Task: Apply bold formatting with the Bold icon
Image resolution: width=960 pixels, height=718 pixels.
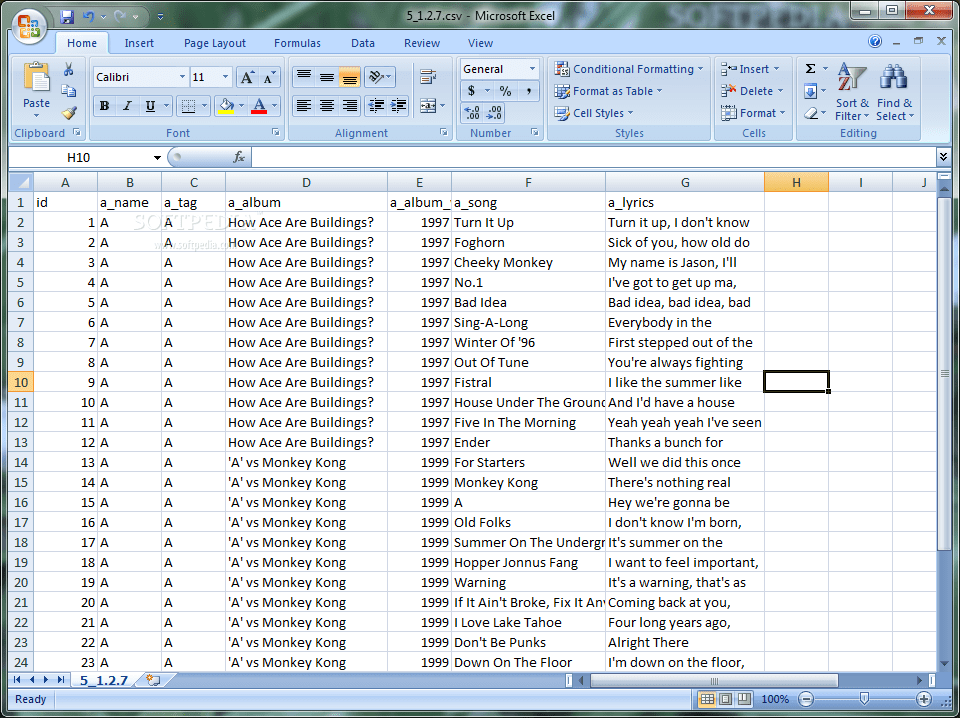Action: point(104,105)
